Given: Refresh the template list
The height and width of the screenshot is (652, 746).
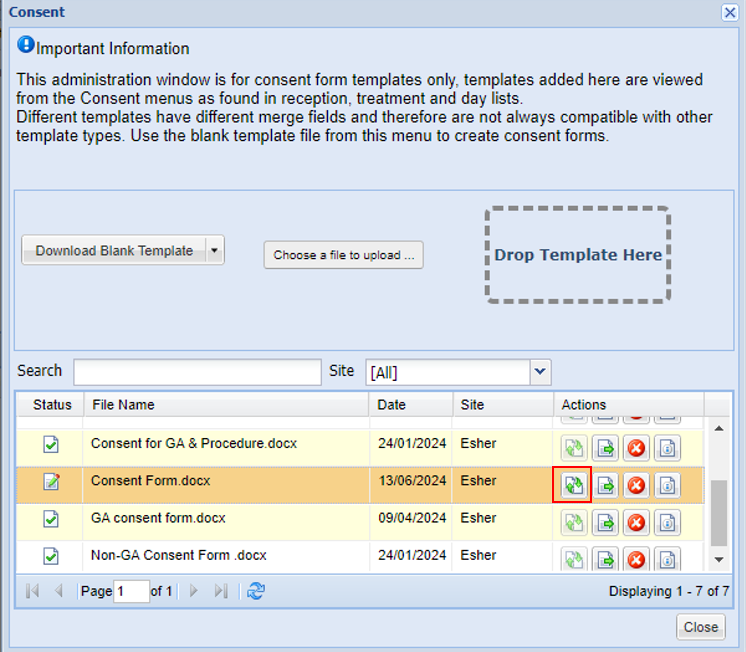Looking at the screenshot, I should pyautogui.click(x=256, y=591).
